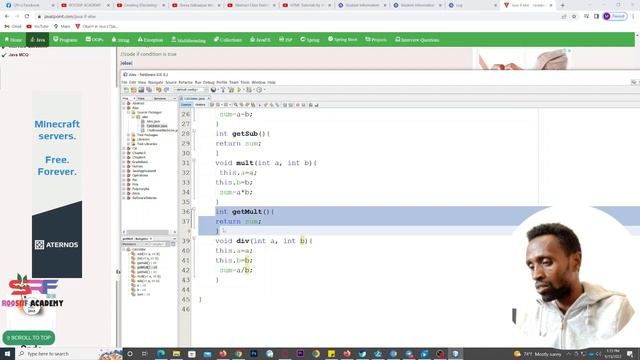Close the Calculator.java editor tab

pos(209,98)
